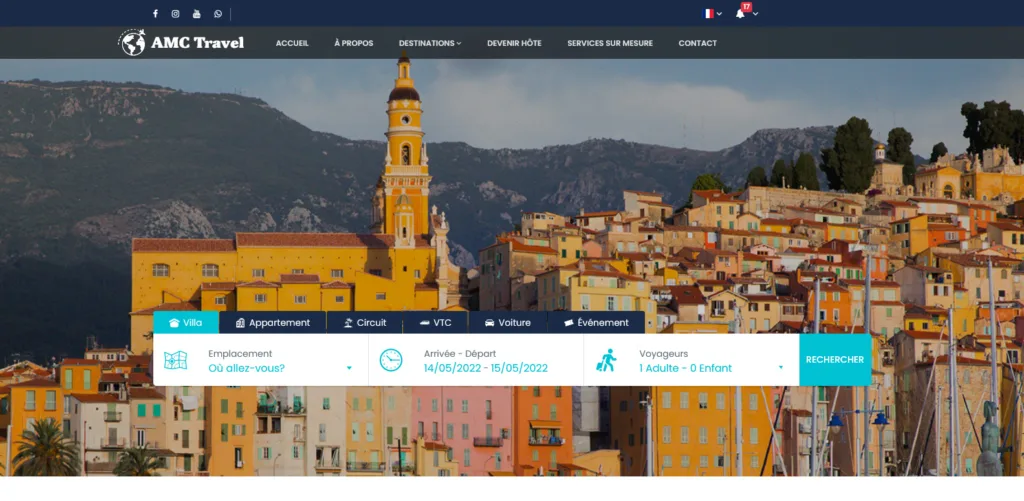Open the Instagram social icon
The width and height of the screenshot is (1024, 501).
pos(176,14)
